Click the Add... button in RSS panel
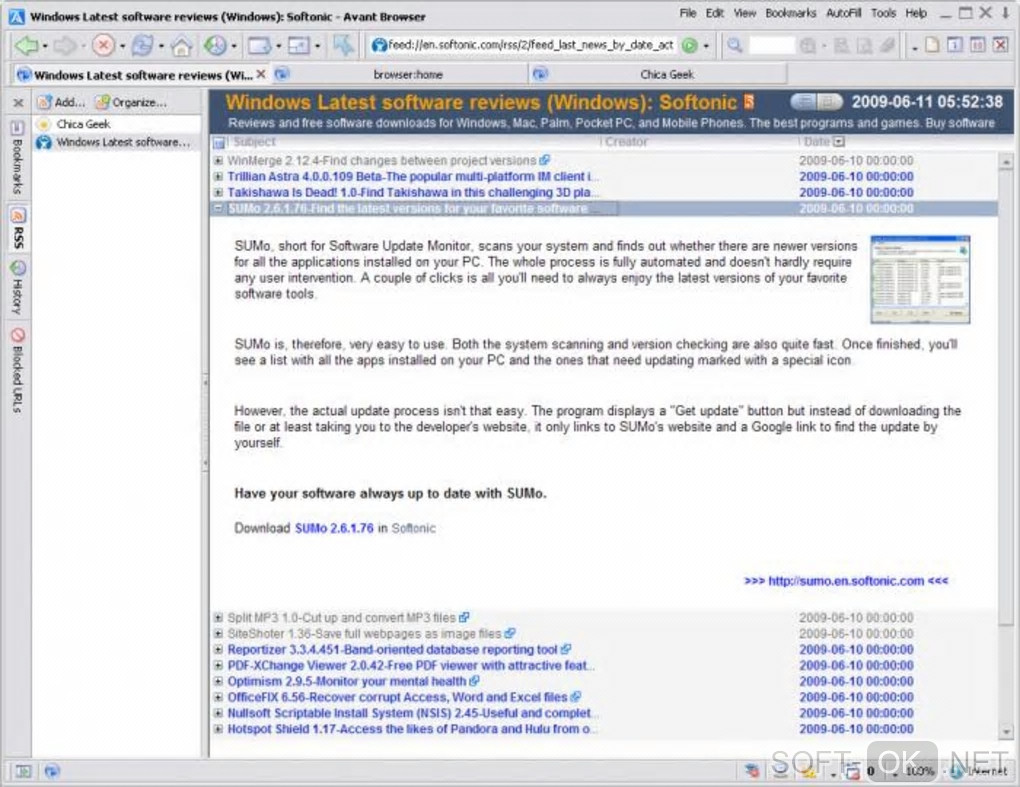This screenshot has height=787, width=1020. point(61,102)
